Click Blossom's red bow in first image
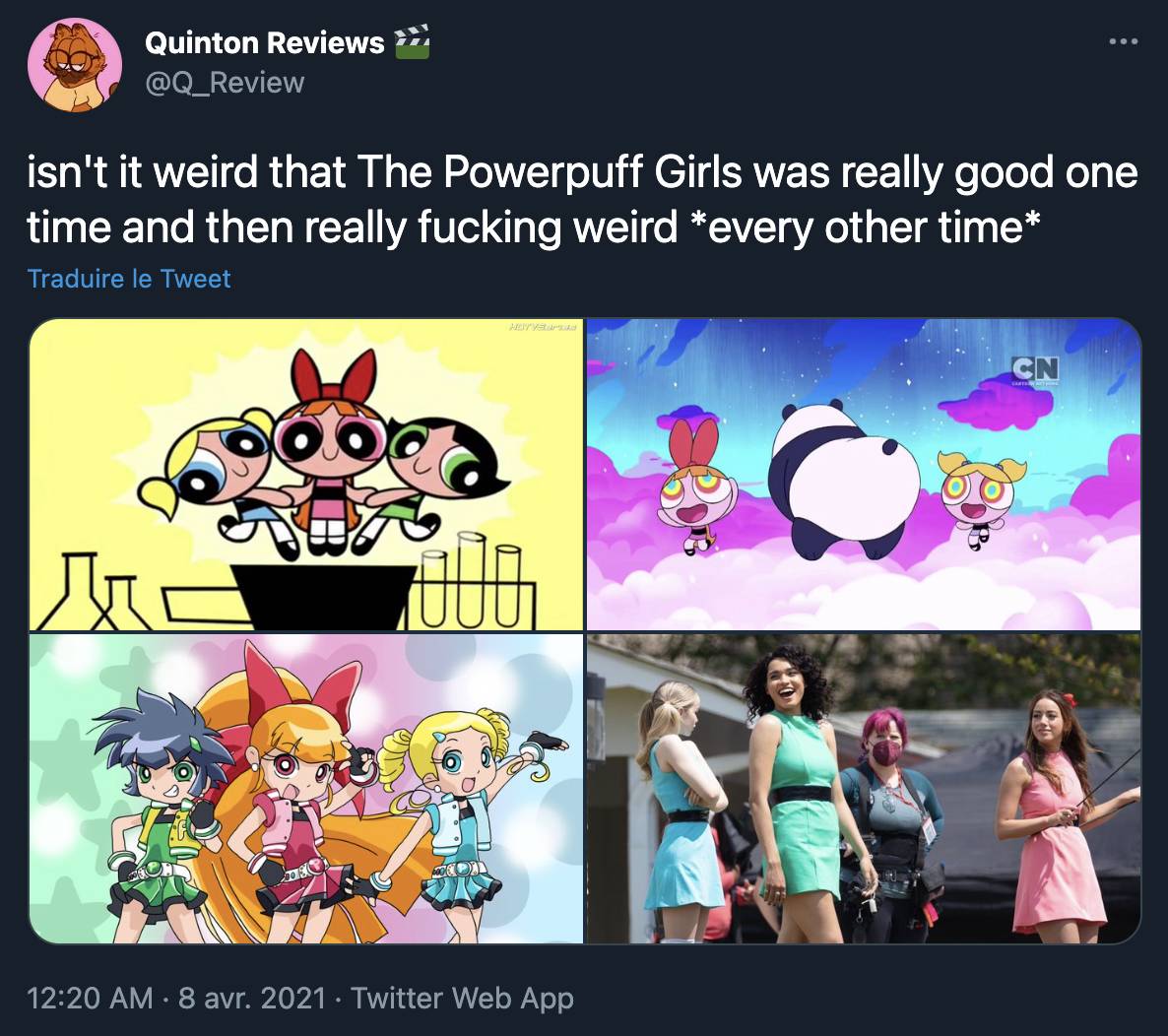Viewport: 1168px width, 1036px height. (334, 377)
